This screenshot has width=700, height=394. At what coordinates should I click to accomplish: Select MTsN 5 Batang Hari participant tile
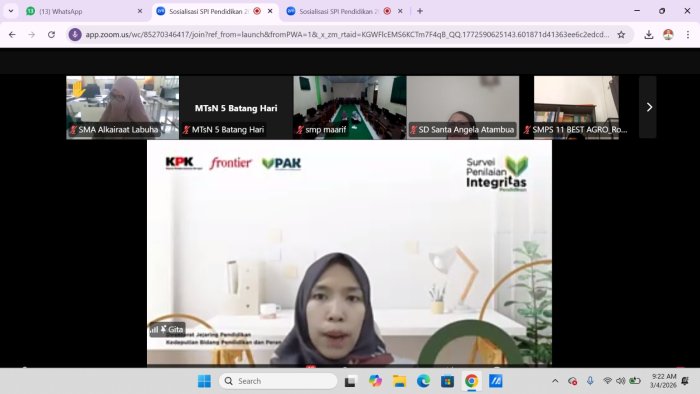(236, 108)
